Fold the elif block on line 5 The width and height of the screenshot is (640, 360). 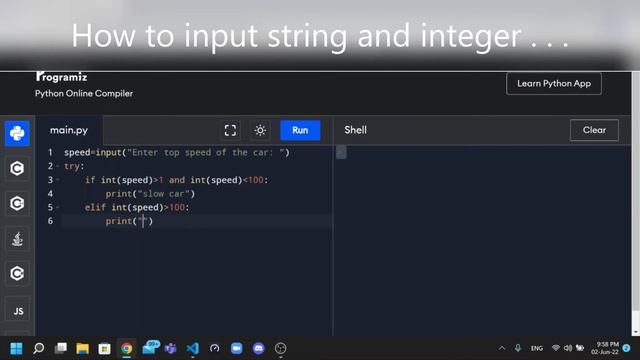[58, 207]
